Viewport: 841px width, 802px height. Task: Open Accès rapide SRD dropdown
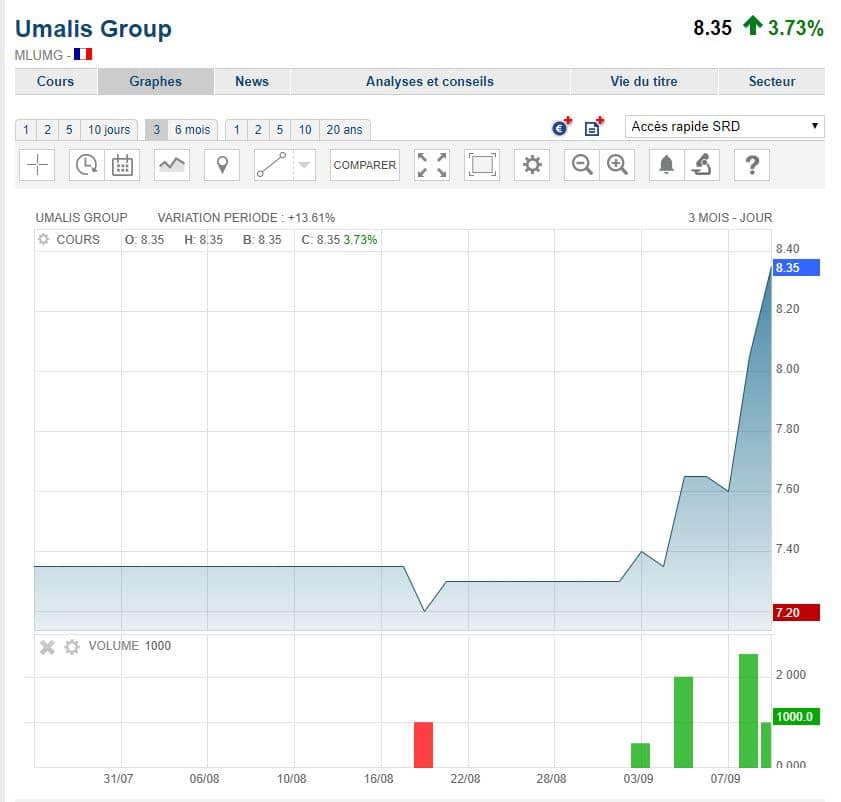coord(725,127)
